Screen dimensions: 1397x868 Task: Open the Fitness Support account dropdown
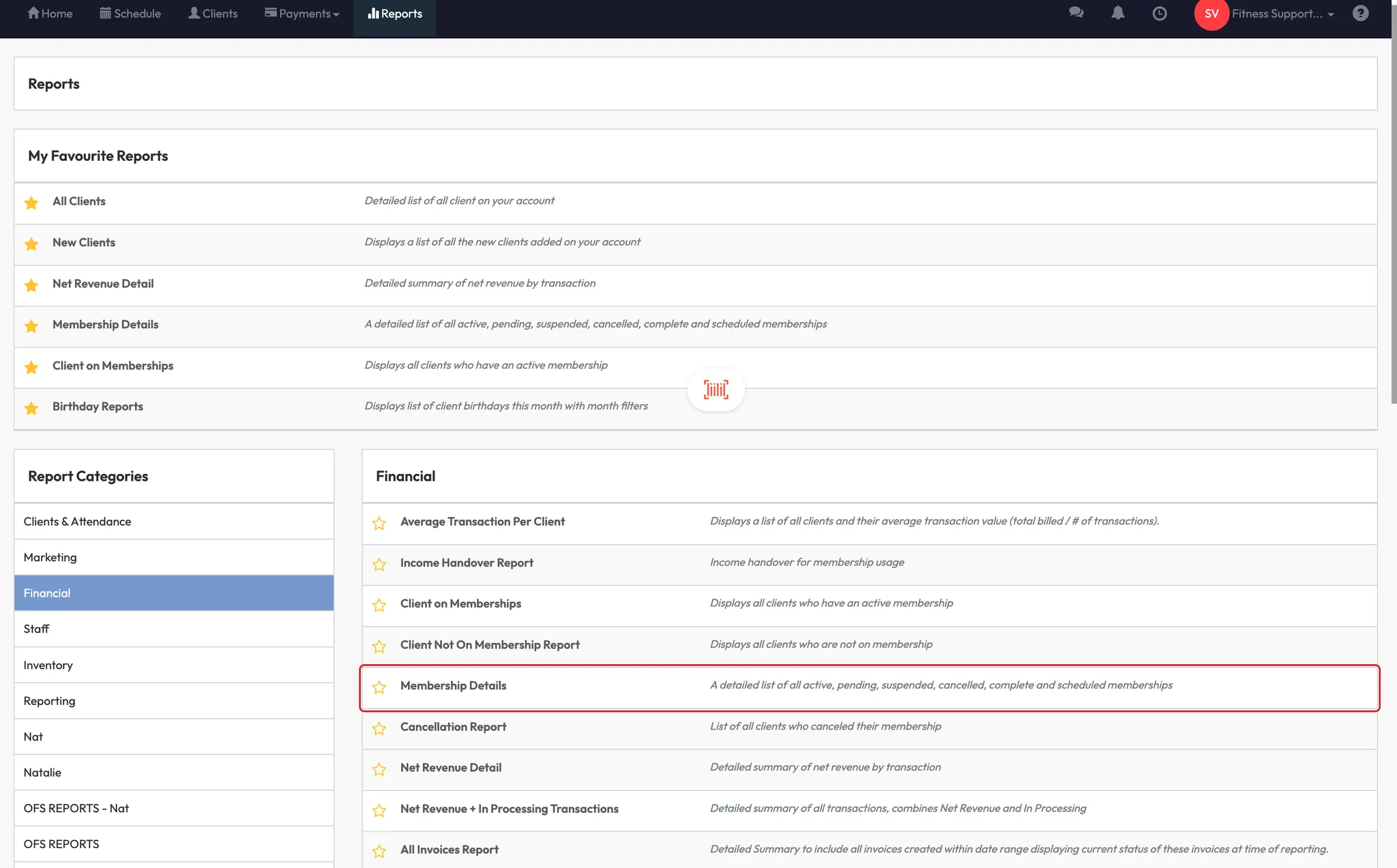coord(1282,14)
